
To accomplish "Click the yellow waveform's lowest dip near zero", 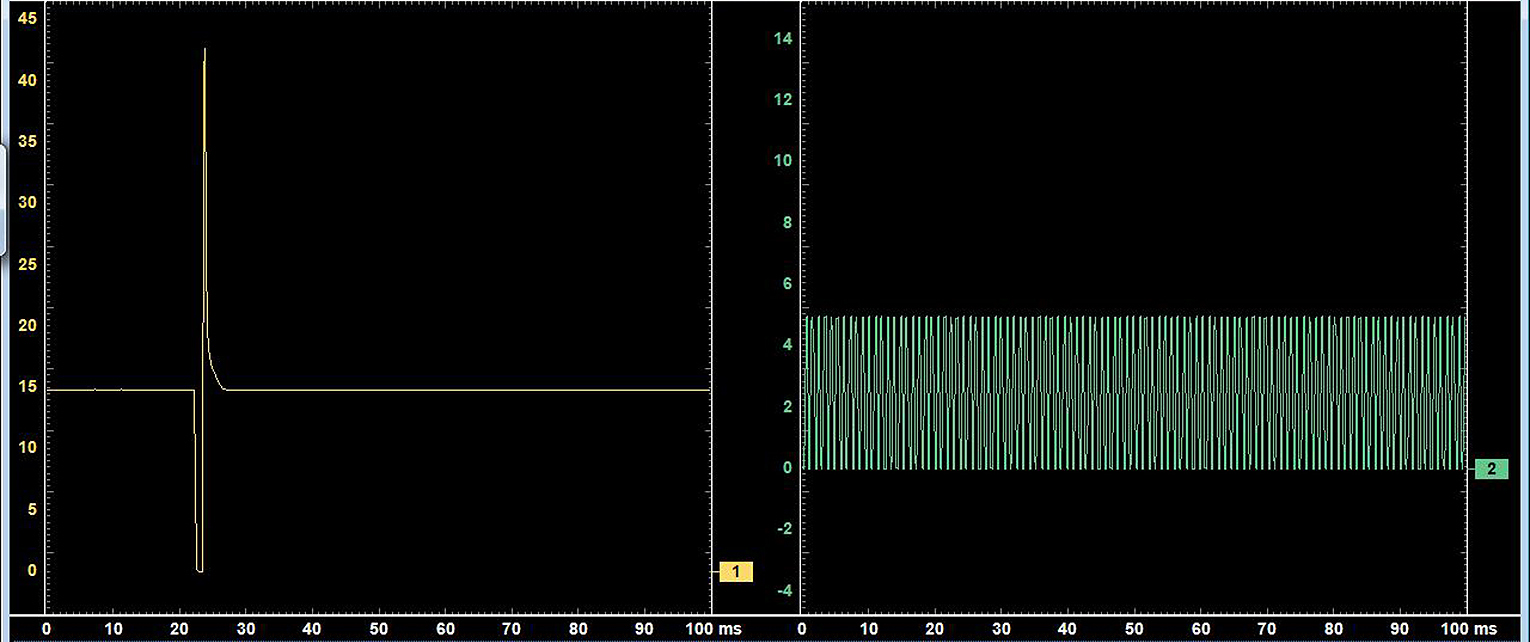I will pyautogui.click(x=200, y=570).
